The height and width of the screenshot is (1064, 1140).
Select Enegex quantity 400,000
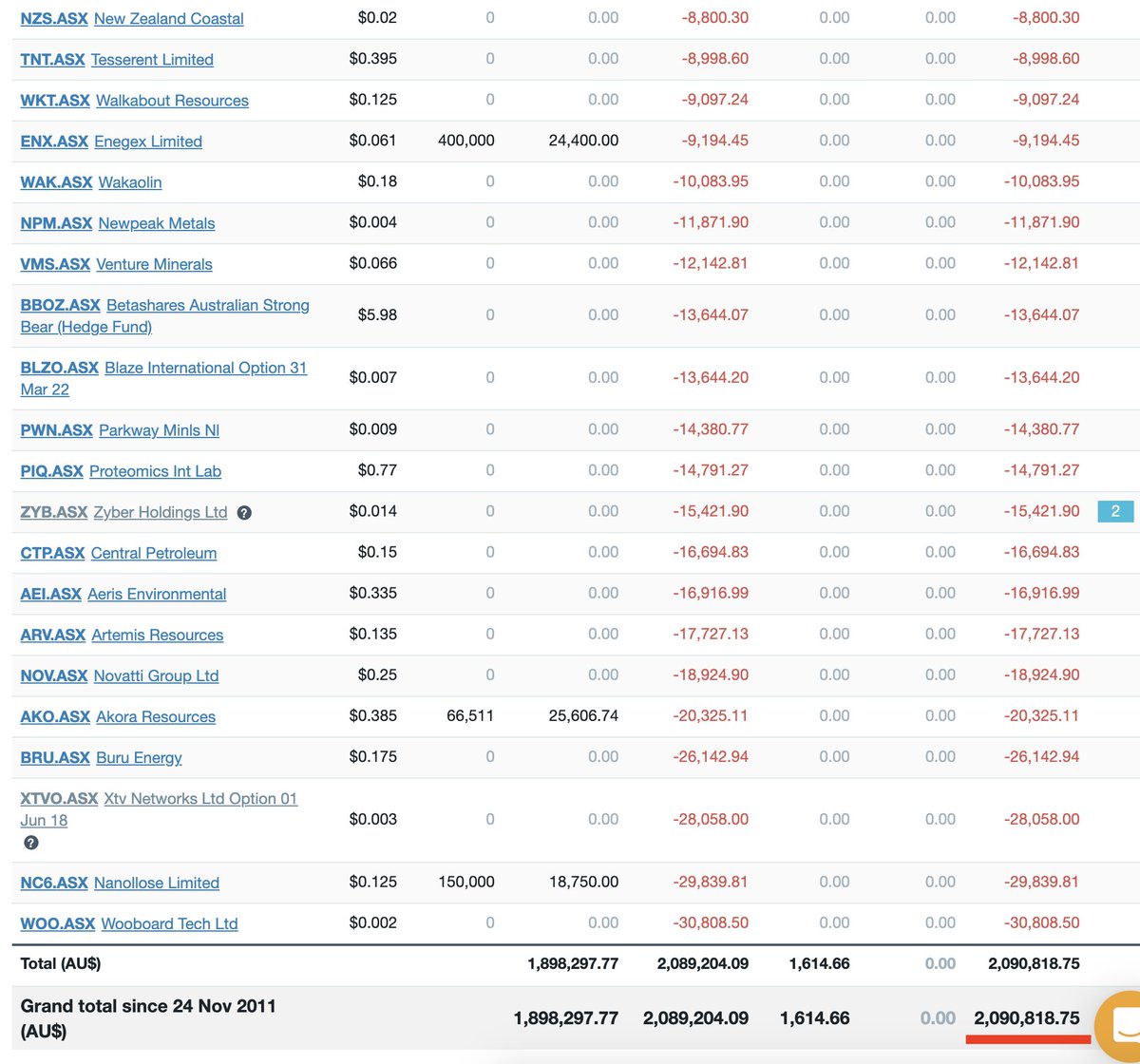click(x=466, y=140)
